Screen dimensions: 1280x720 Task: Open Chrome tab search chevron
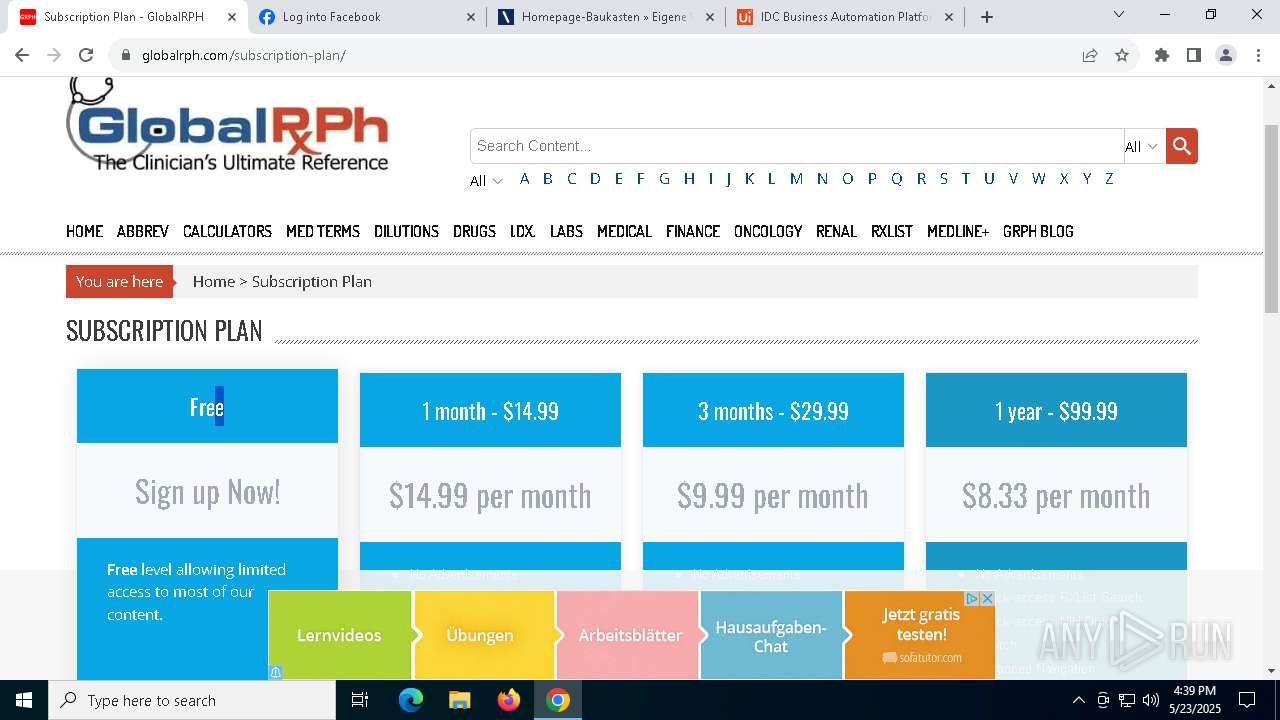pyautogui.click(x=1119, y=15)
